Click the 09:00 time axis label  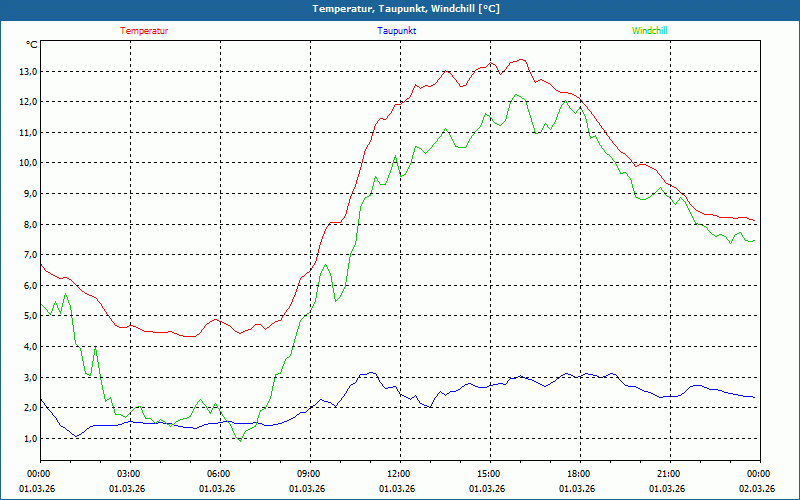pos(310,474)
